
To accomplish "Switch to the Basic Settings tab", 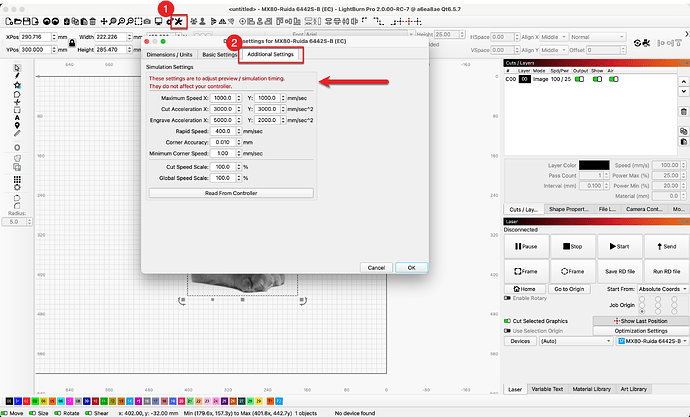I will click(x=219, y=55).
